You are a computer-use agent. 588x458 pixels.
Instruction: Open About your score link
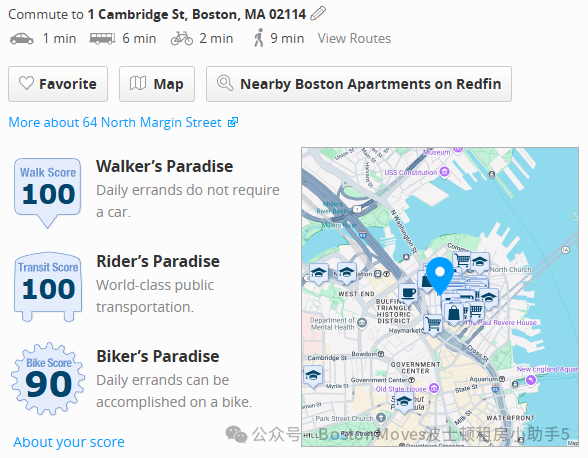click(69, 442)
